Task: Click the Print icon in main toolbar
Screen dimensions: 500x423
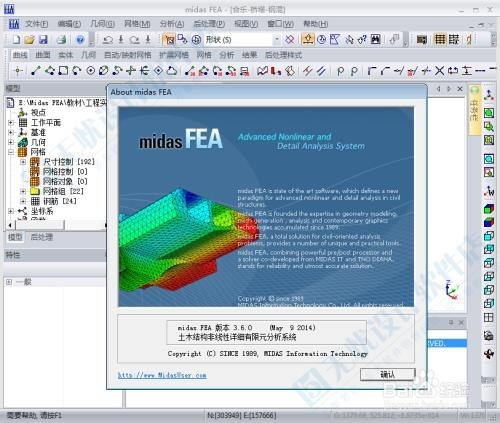Action: [62, 40]
